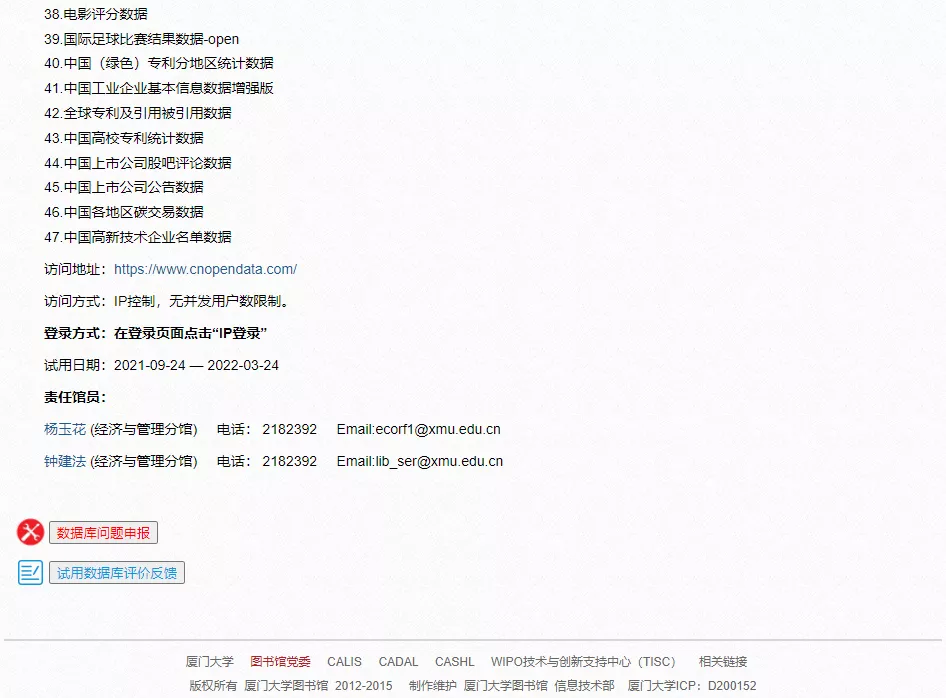Open the cnopendata.com access link
Screen dimensions: 946x698
pos(205,269)
